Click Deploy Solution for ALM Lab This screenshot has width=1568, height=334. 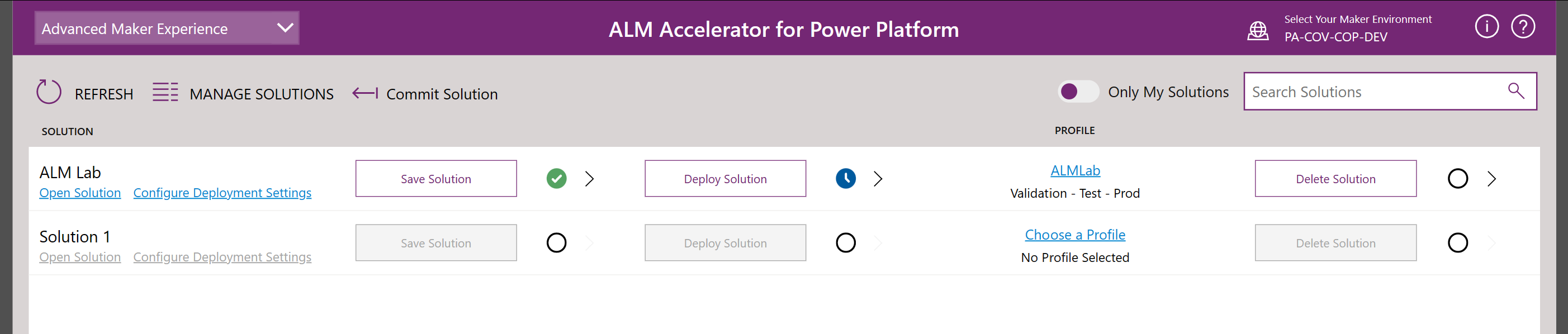[x=724, y=178]
